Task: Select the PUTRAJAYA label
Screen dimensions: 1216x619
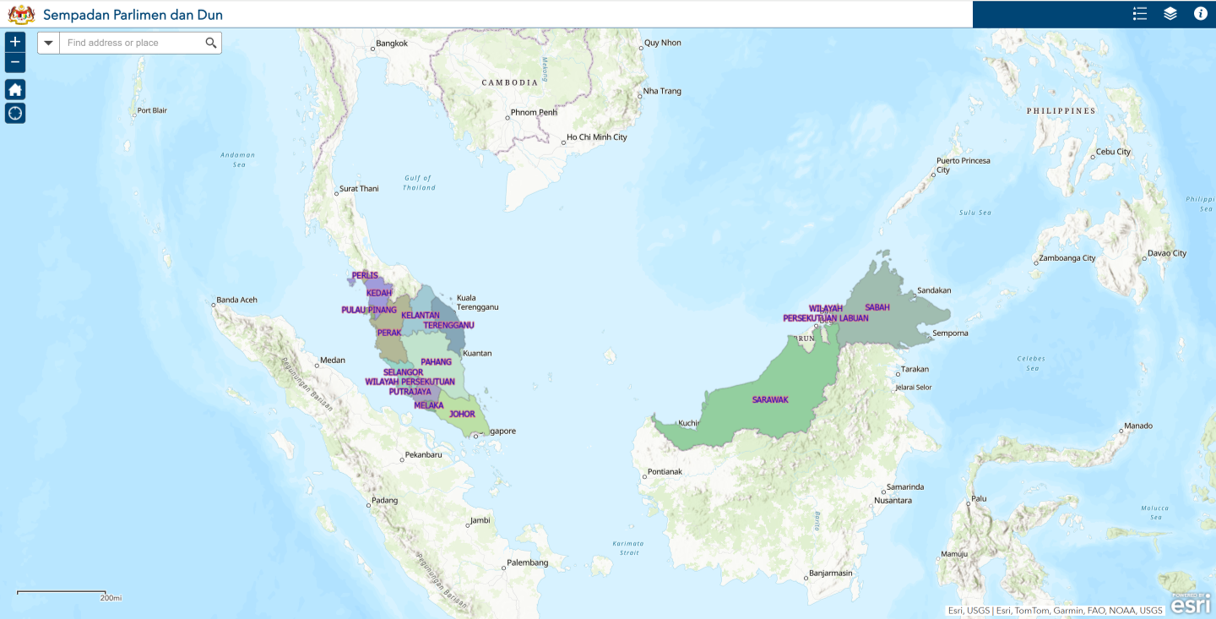Action: (x=410, y=392)
